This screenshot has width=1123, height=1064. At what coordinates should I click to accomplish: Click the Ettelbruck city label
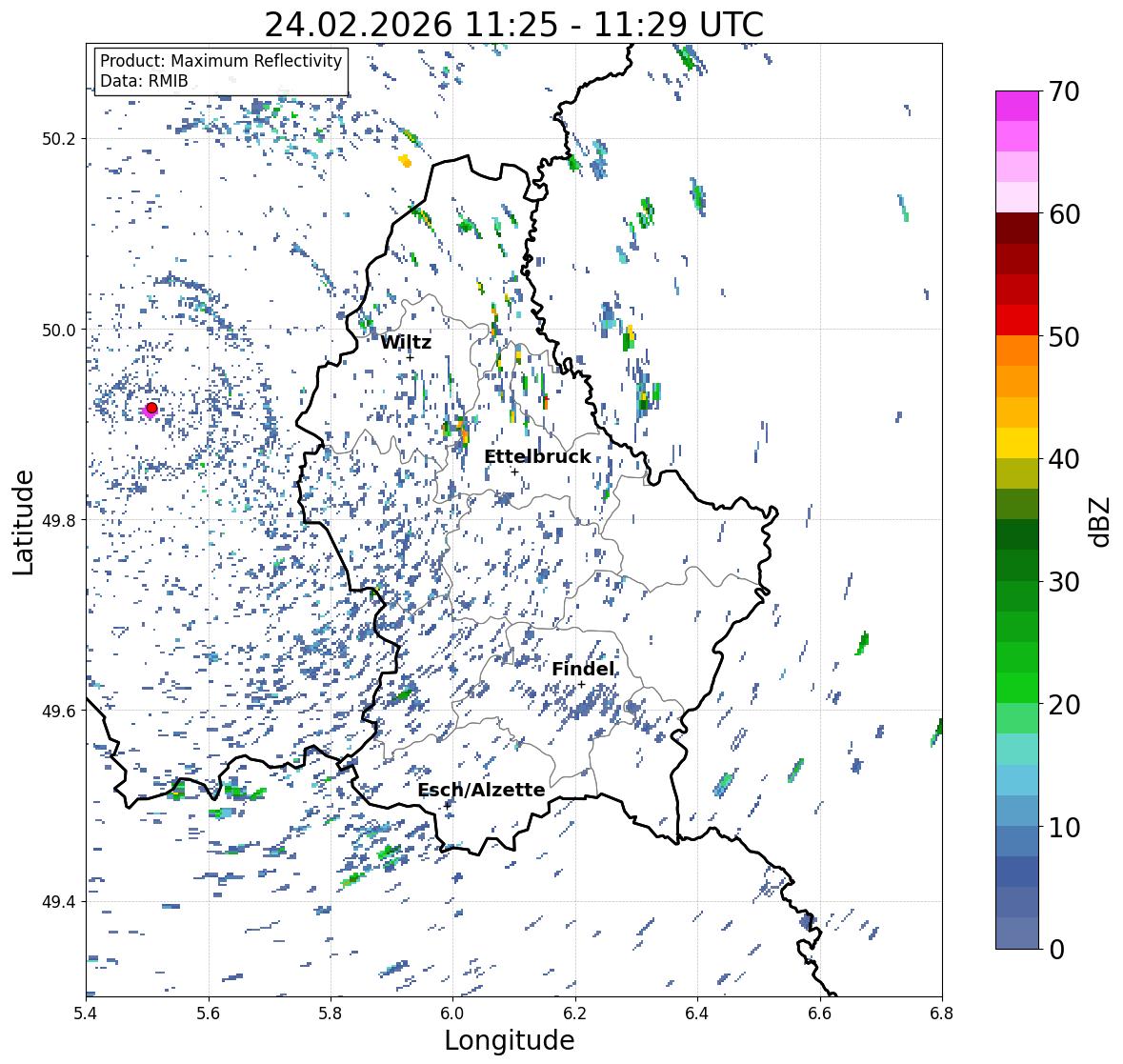coord(538,457)
